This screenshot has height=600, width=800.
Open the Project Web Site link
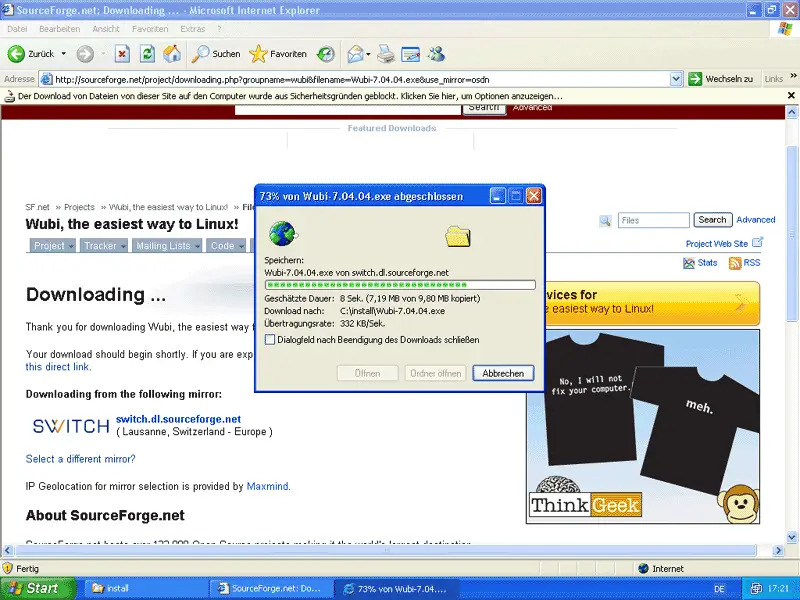[x=717, y=244]
